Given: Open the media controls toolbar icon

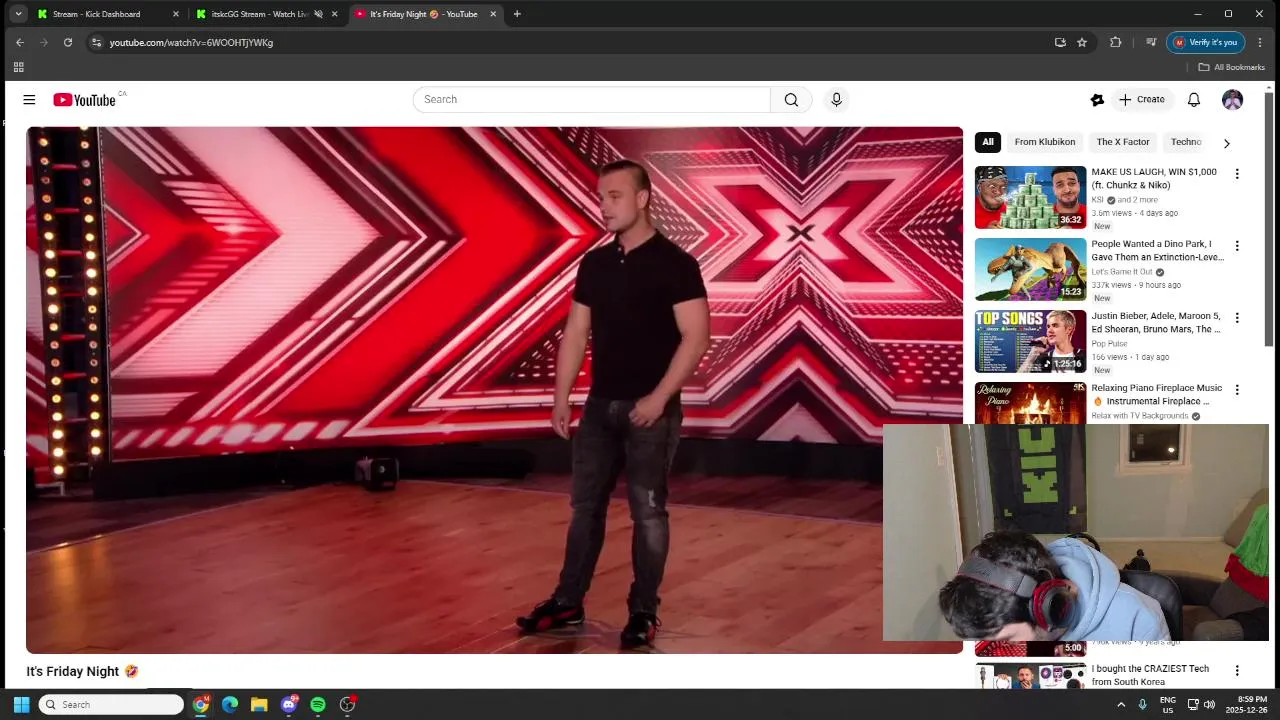Looking at the screenshot, I should click(x=1151, y=42).
